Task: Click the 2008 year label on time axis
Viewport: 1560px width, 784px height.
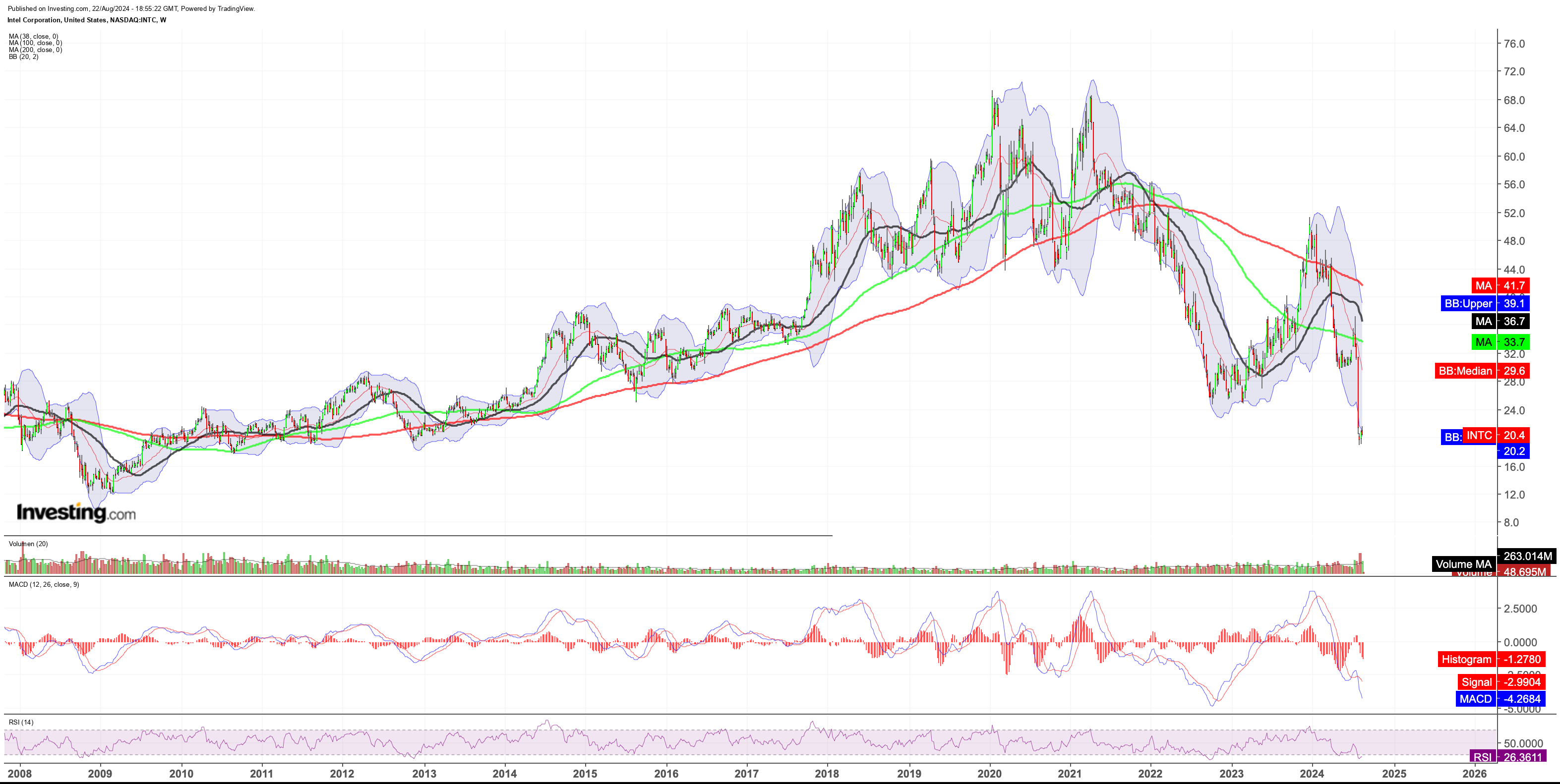Action: pos(19,773)
